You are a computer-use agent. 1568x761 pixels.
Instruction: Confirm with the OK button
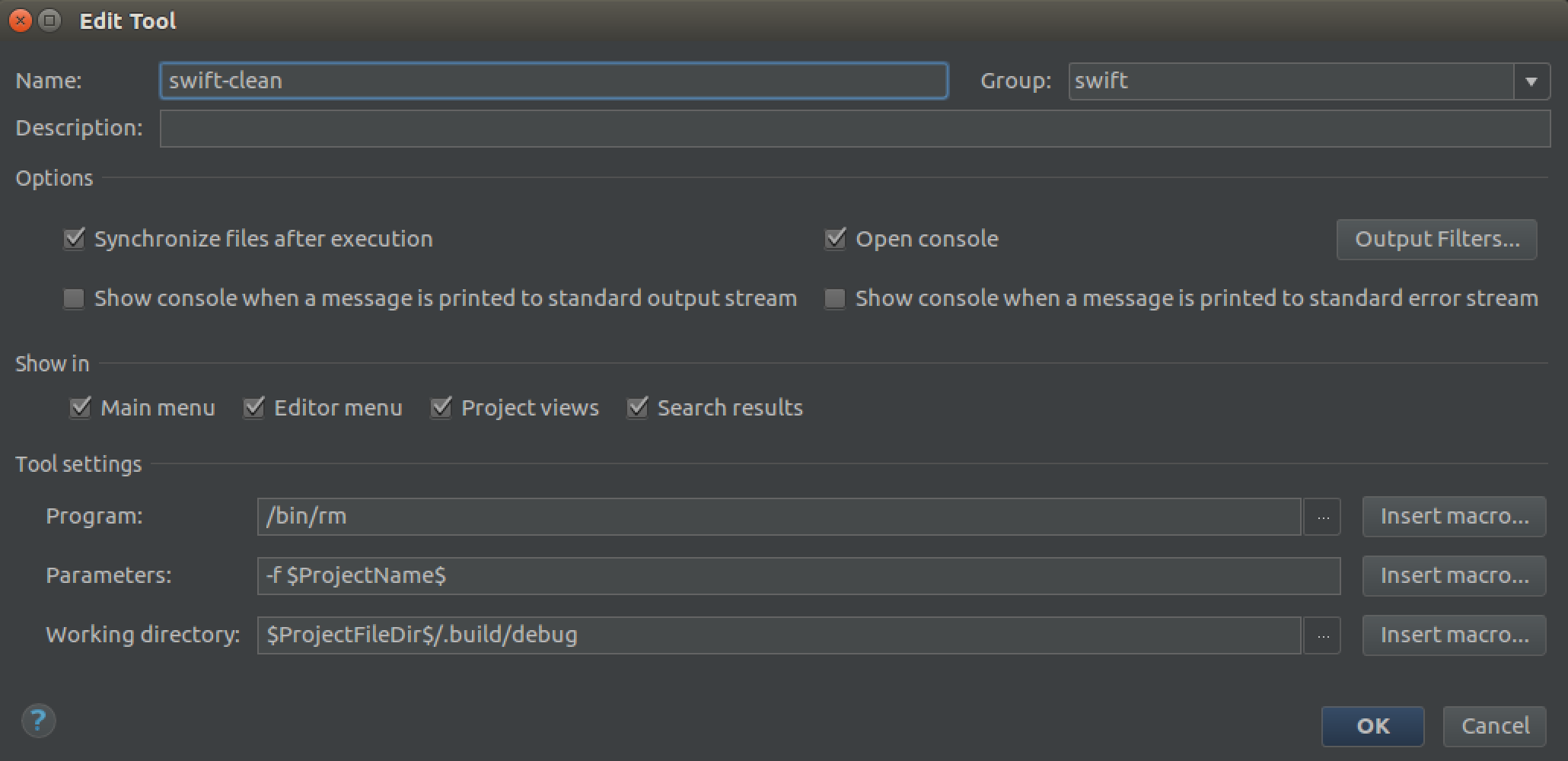click(x=1372, y=726)
